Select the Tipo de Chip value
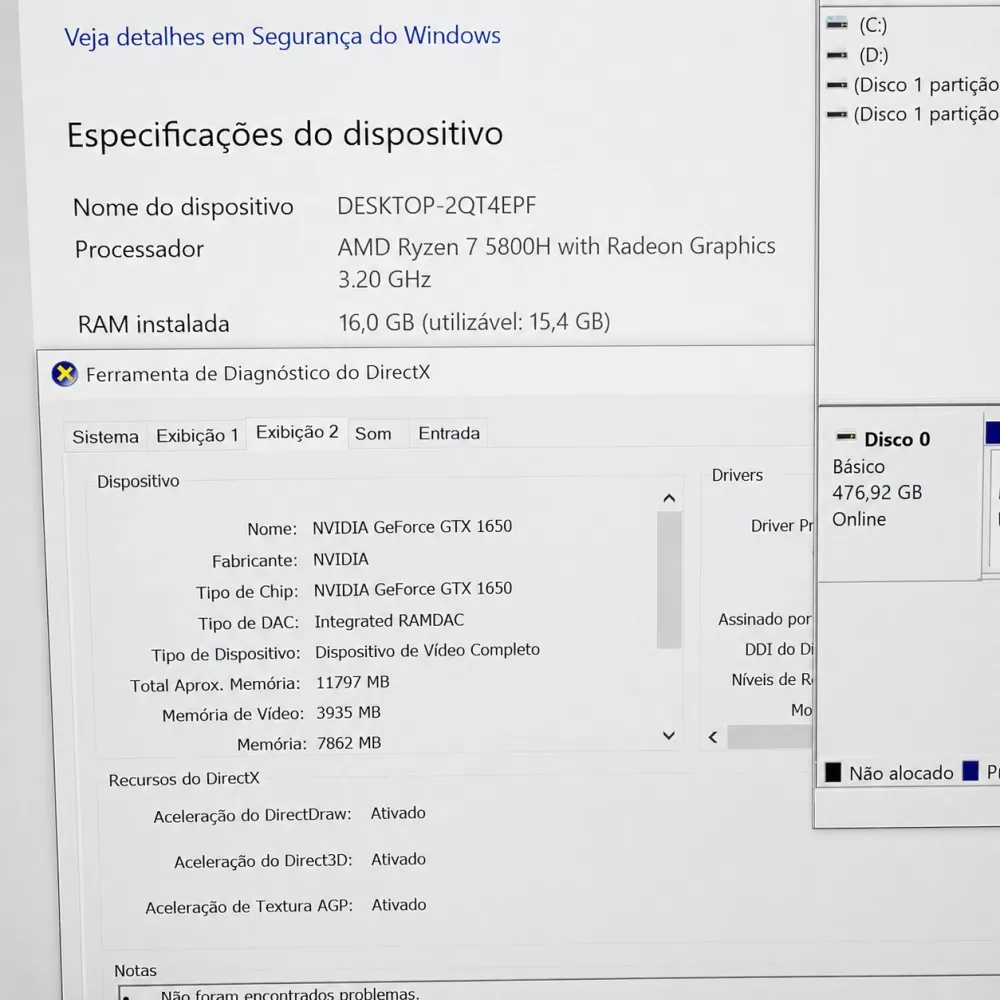This screenshot has width=1000, height=1000. click(x=413, y=589)
